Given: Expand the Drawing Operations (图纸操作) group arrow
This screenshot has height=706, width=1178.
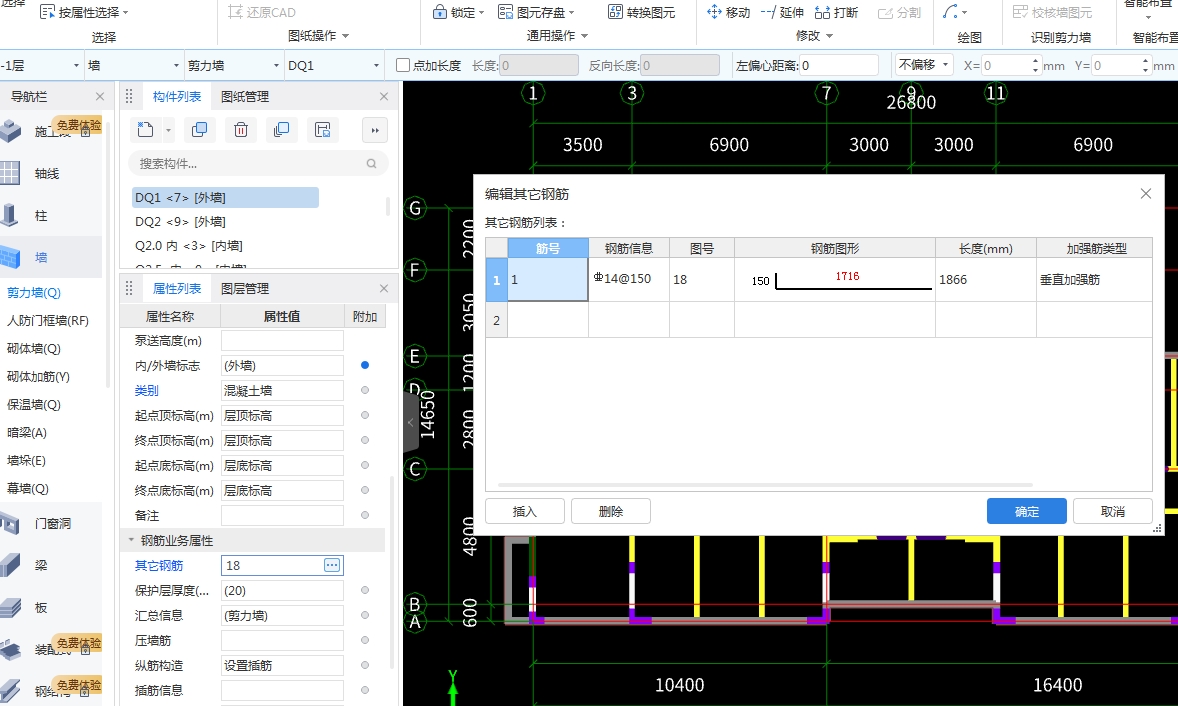Looking at the screenshot, I should [x=346, y=35].
